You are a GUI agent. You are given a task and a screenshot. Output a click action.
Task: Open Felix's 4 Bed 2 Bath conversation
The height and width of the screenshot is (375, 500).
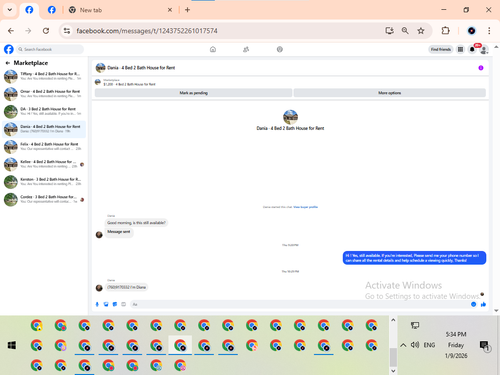pyautogui.click(x=44, y=147)
